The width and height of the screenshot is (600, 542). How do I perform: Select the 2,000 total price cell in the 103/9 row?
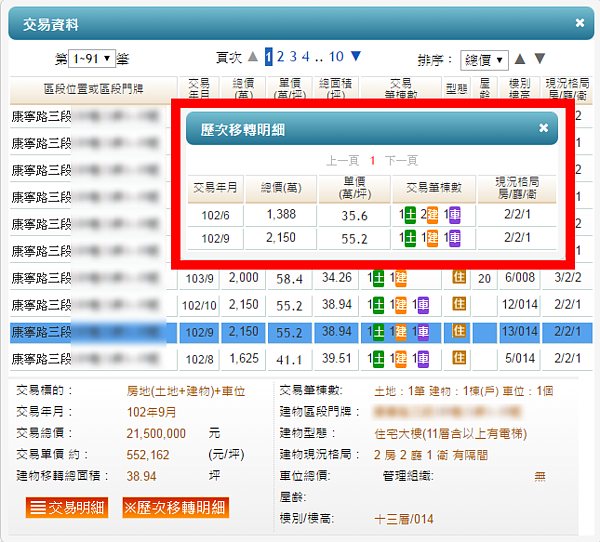pos(243,278)
